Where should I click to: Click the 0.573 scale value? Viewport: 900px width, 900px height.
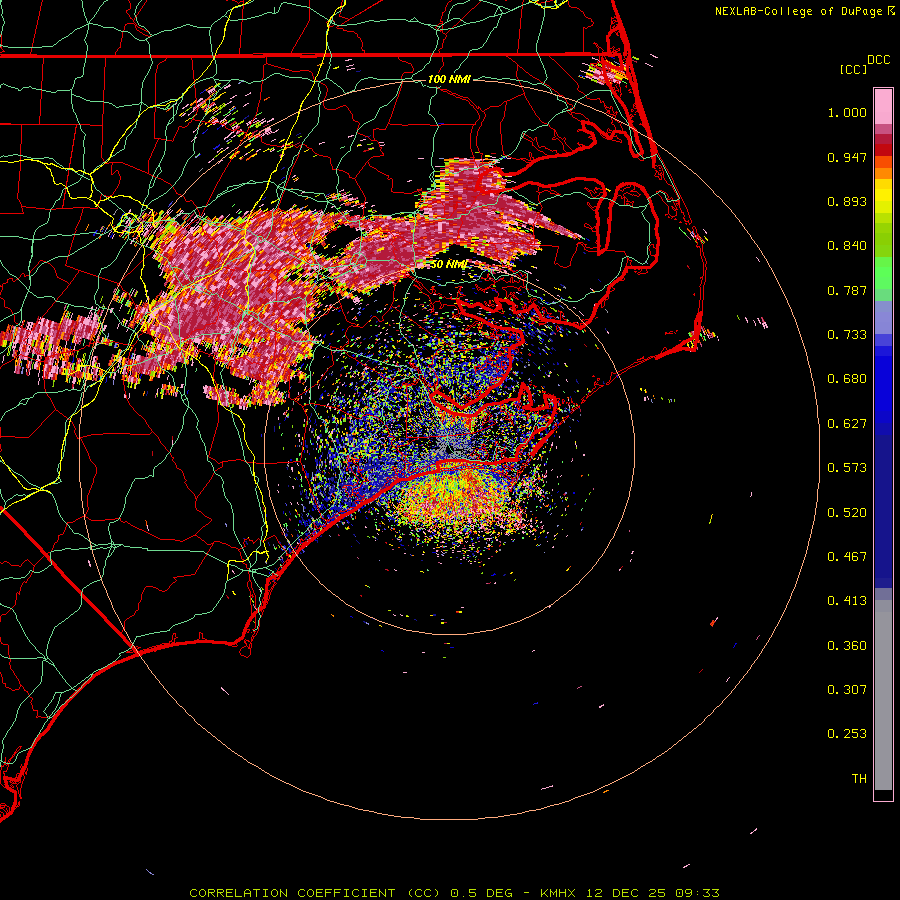(x=847, y=468)
